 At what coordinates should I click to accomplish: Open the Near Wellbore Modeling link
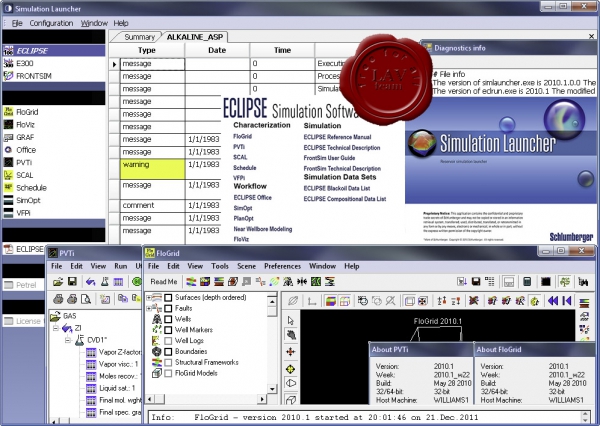(262, 229)
